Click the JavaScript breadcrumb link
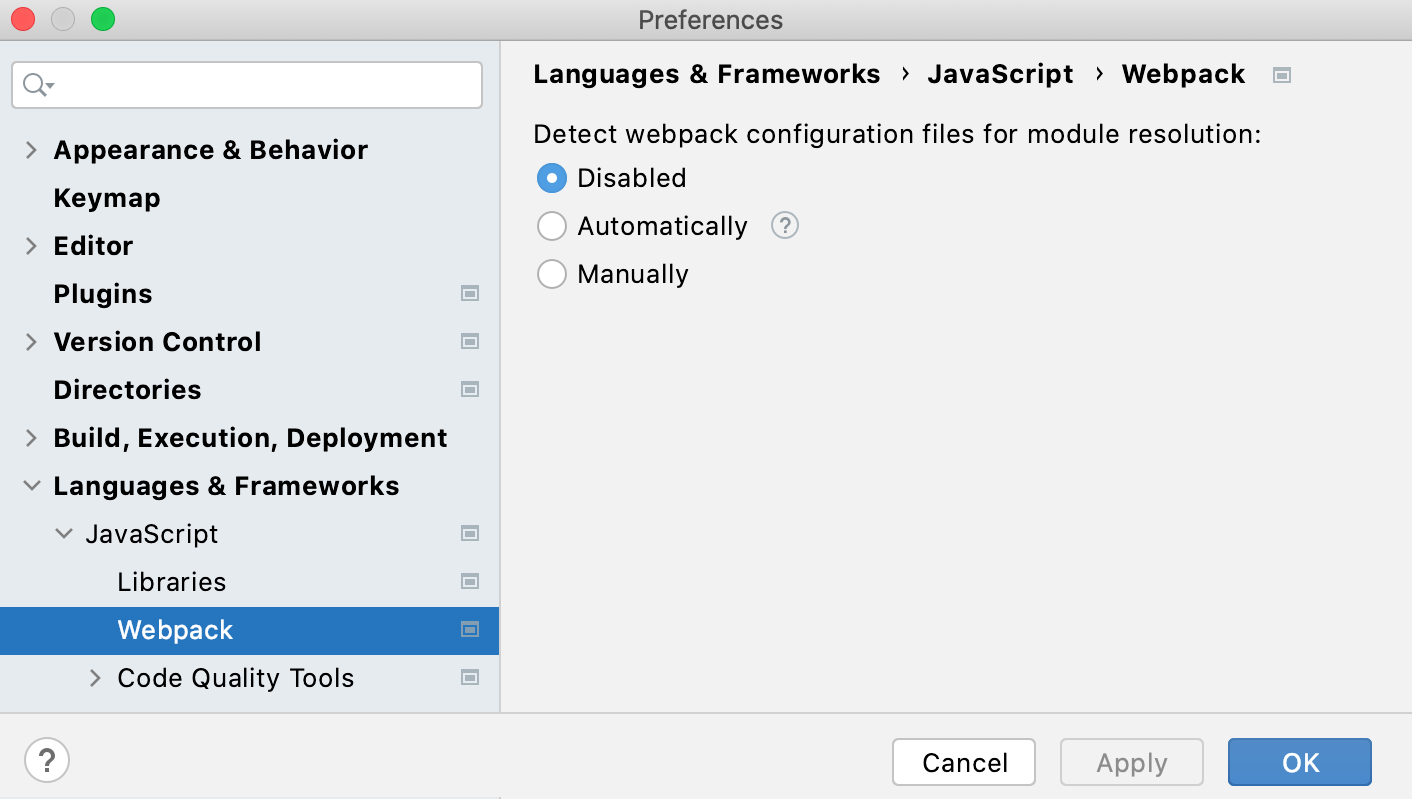The image size is (1412, 799). point(1000,74)
